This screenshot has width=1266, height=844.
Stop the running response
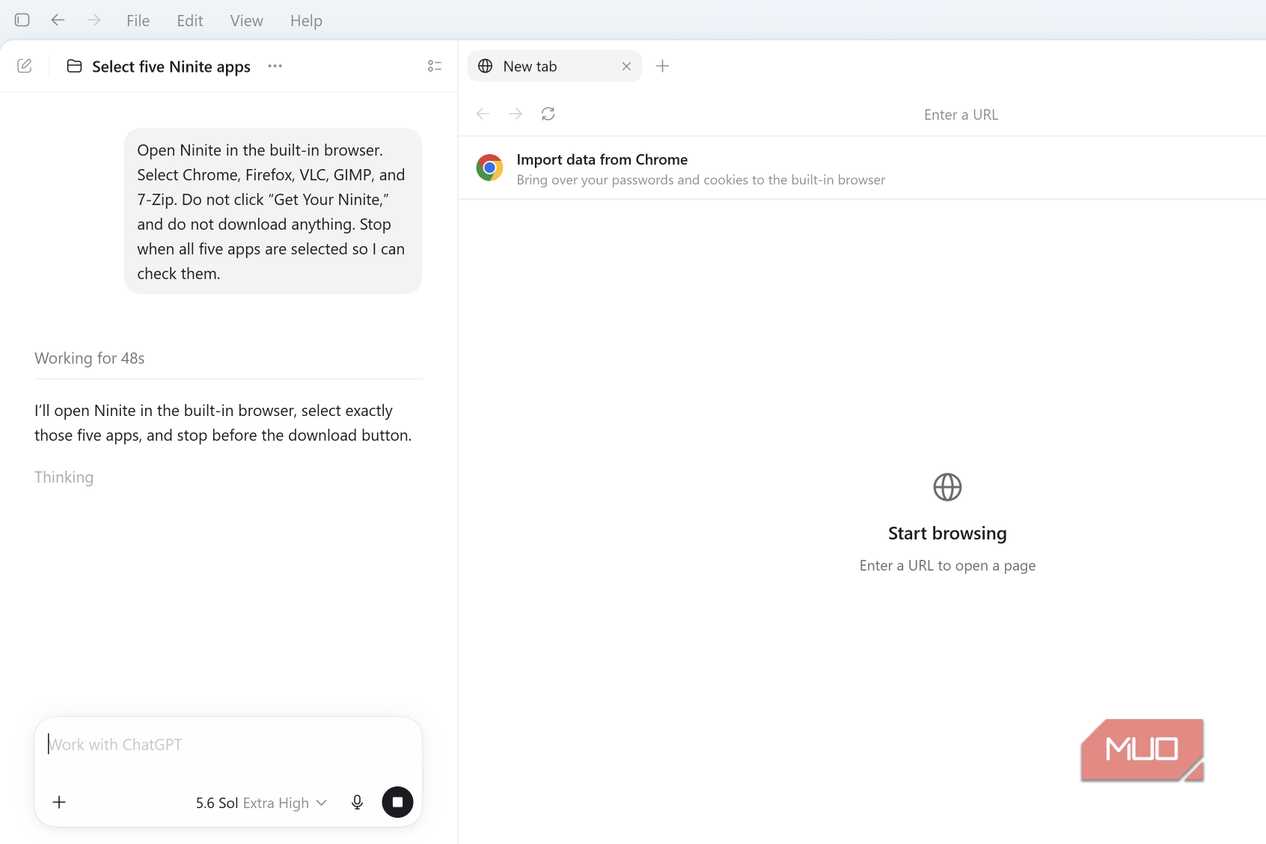pyautogui.click(x=397, y=802)
